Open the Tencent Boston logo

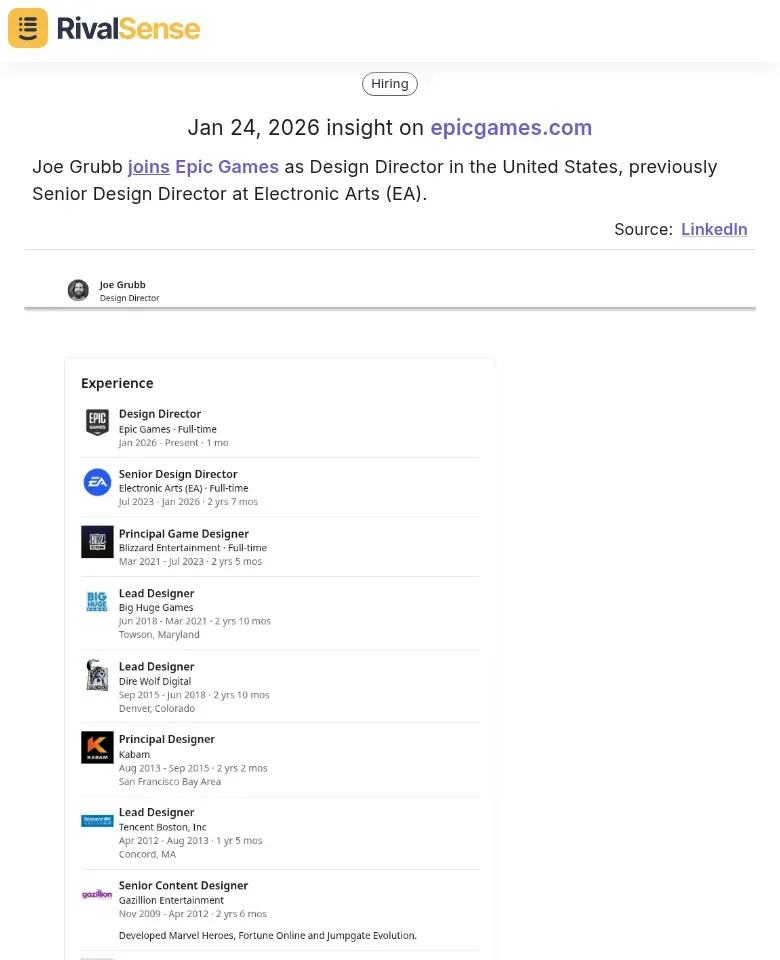[x=96, y=820]
